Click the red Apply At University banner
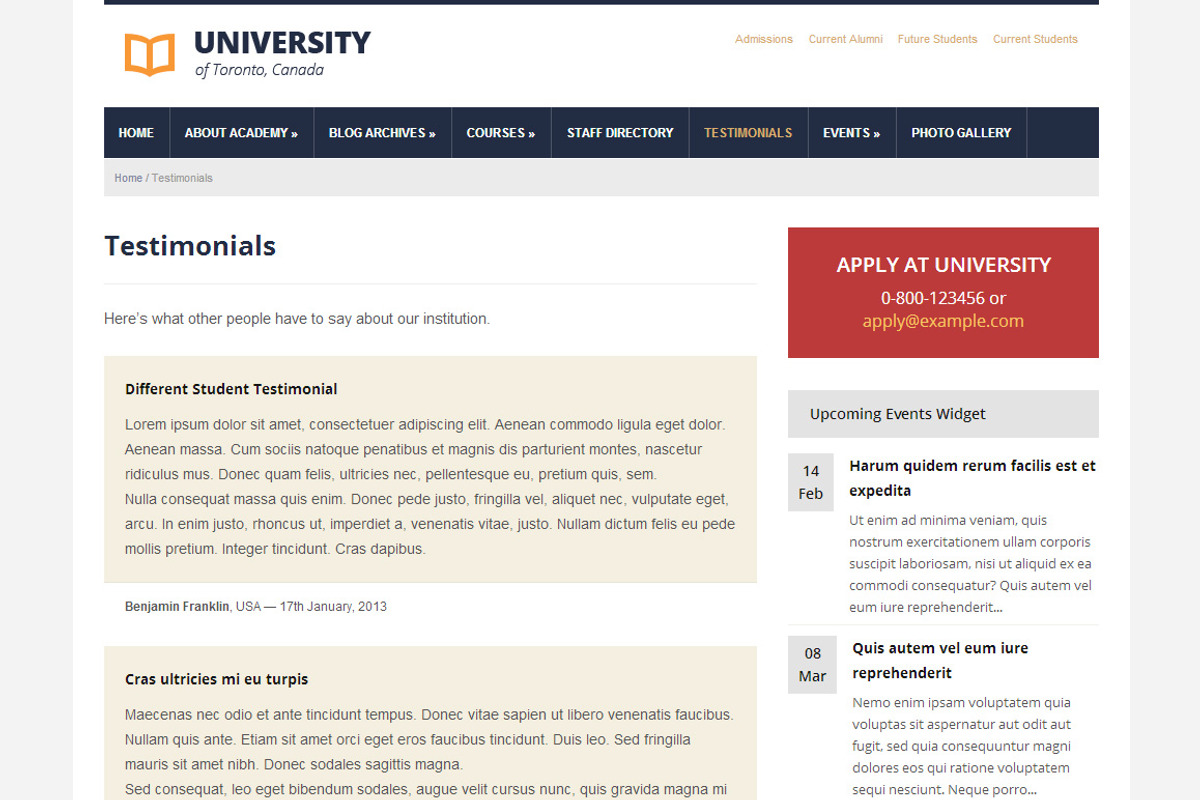The image size is (1200, 800). tap(943, 292)
